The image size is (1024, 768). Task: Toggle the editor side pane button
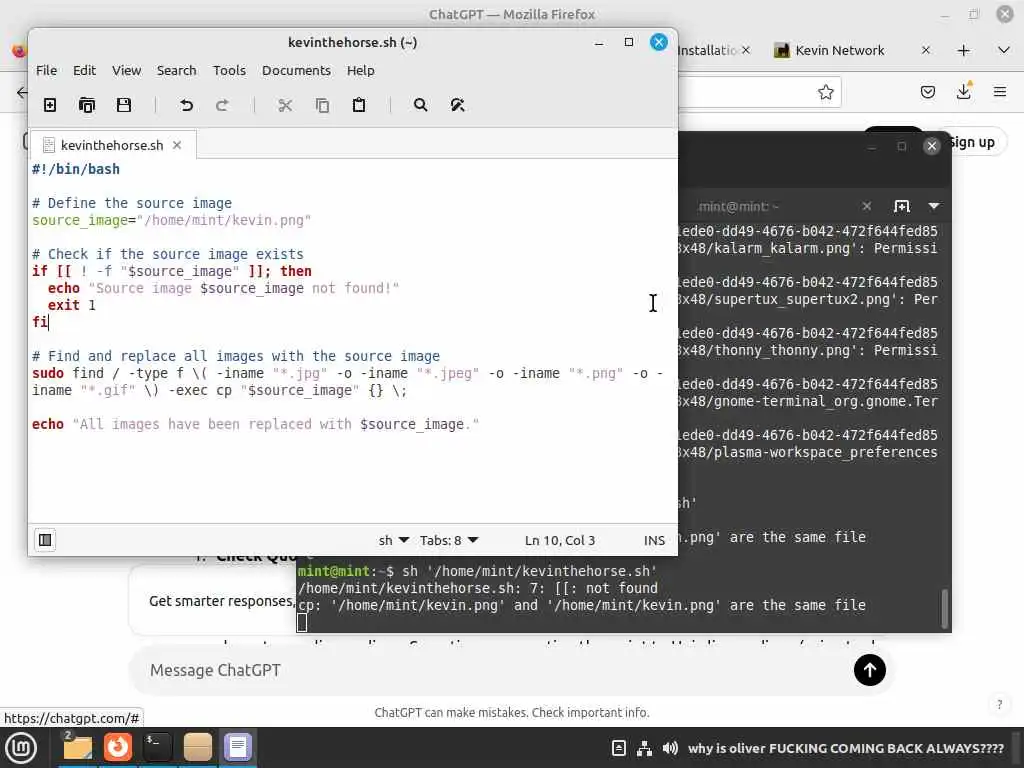click(45, 540)
